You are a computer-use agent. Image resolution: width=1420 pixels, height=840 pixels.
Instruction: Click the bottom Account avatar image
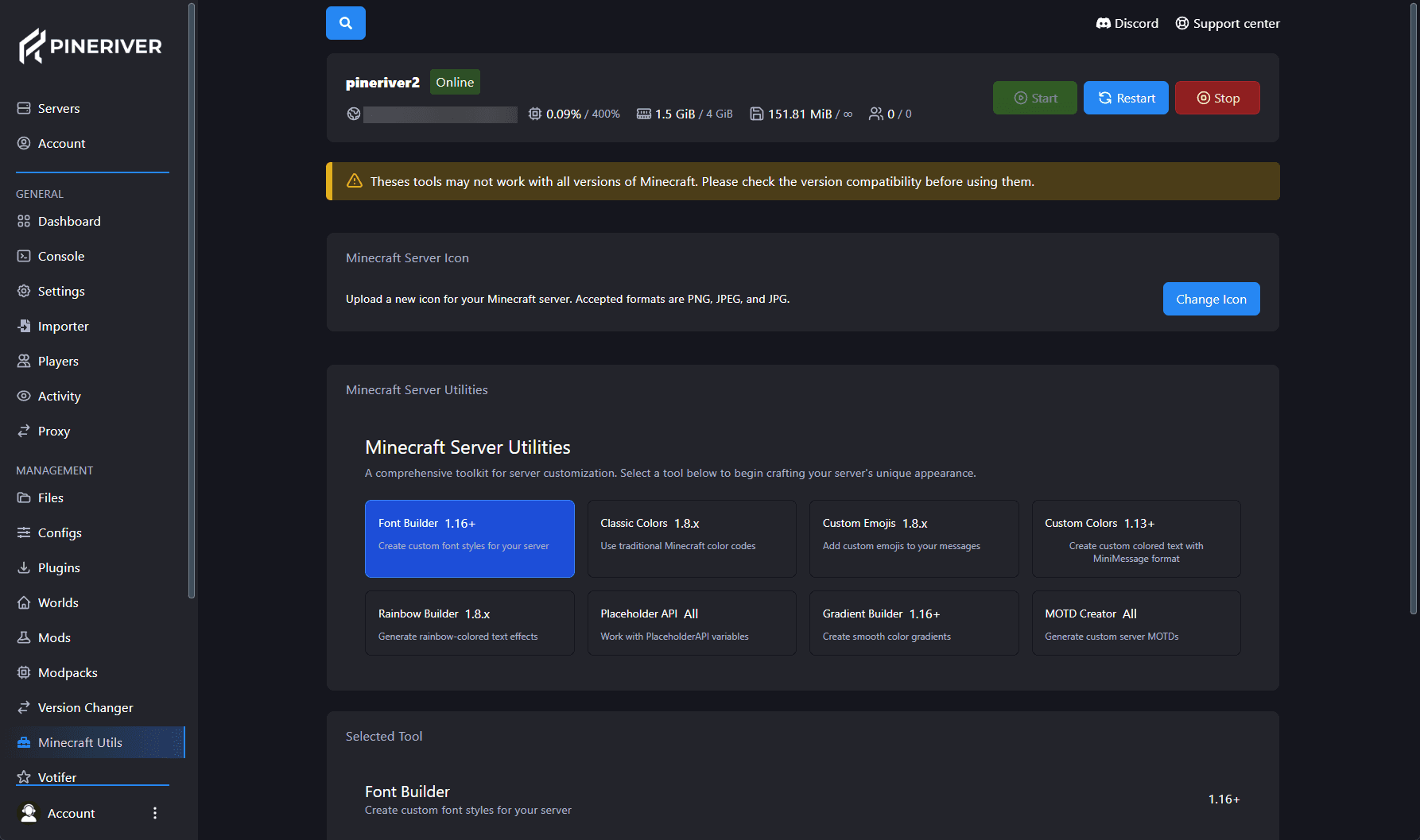coord(29,813)
